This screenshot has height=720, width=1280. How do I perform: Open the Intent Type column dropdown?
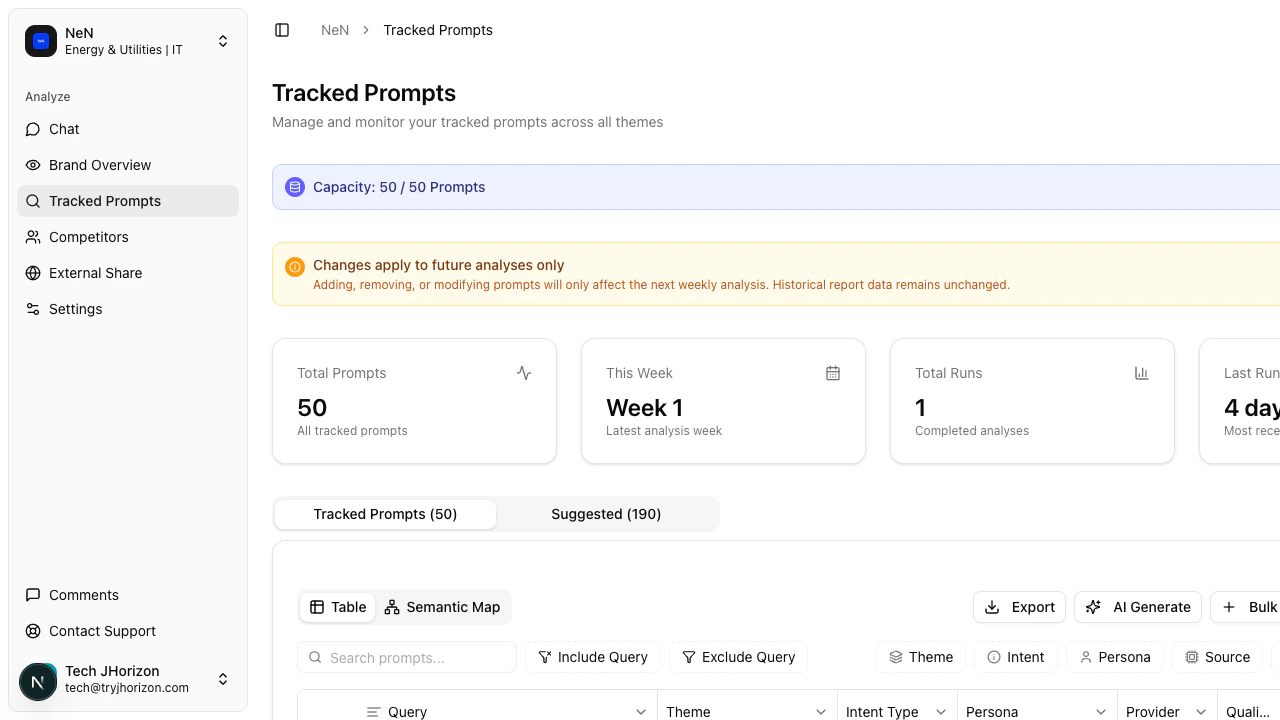tap(940, 711)
